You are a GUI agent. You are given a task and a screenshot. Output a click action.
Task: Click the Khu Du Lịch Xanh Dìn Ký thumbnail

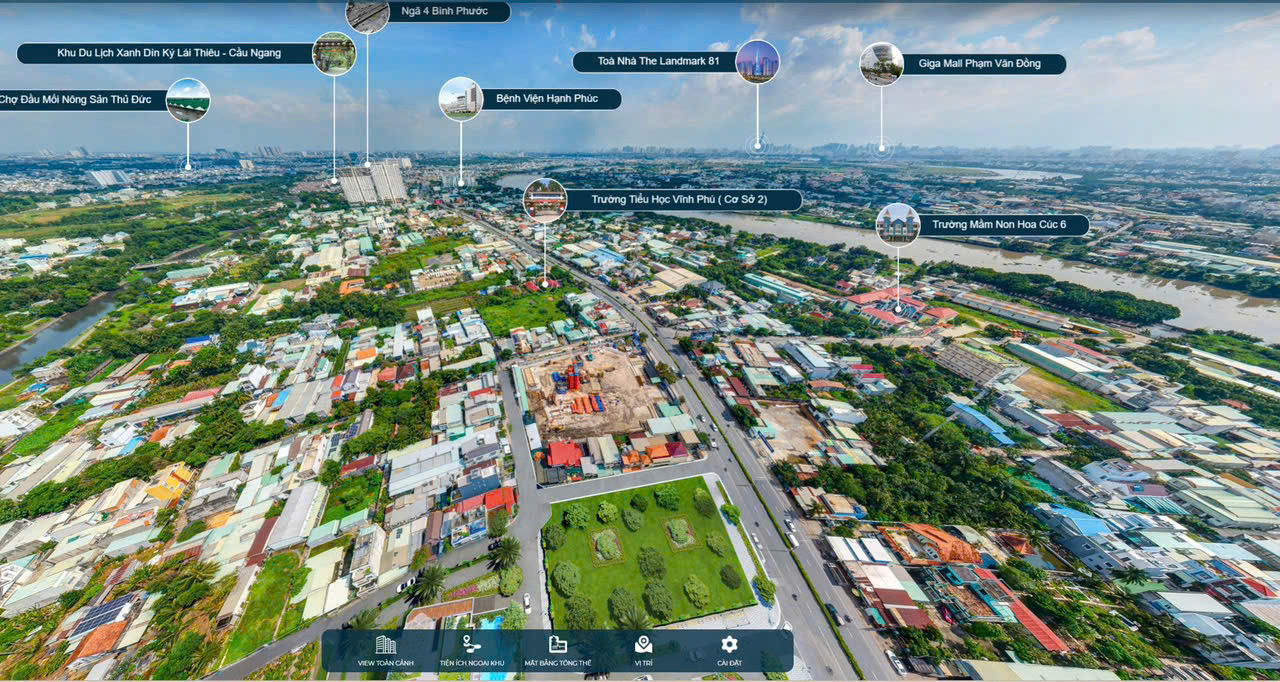tap(334, 53)
